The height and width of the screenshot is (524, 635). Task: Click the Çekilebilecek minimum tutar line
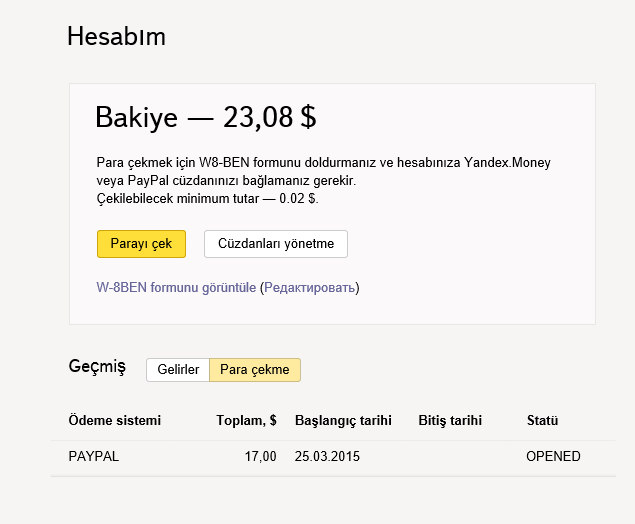tap(207, 199)
